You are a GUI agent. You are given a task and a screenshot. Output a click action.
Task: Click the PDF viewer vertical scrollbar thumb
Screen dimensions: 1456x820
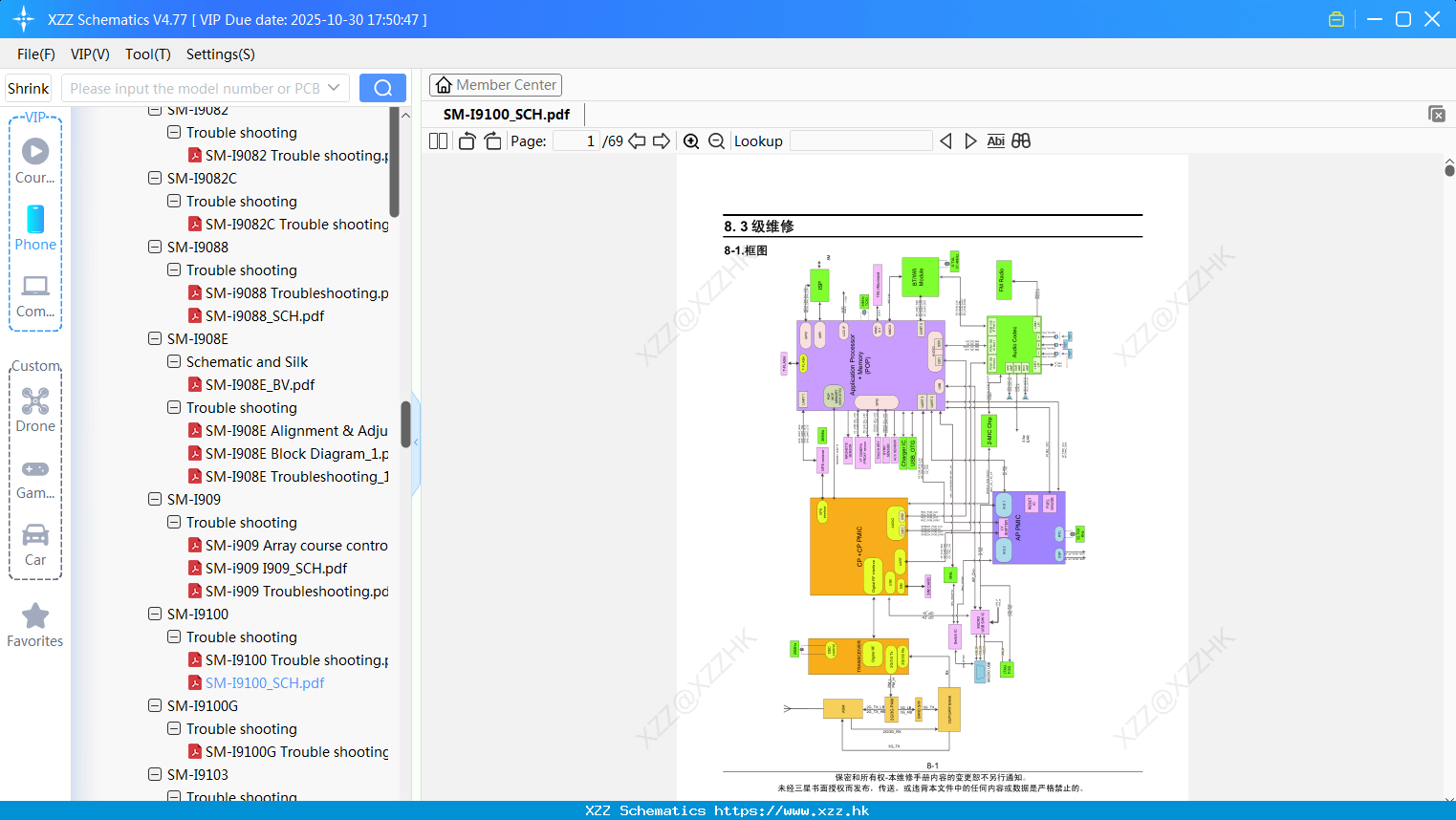[x=1449, y=170]
